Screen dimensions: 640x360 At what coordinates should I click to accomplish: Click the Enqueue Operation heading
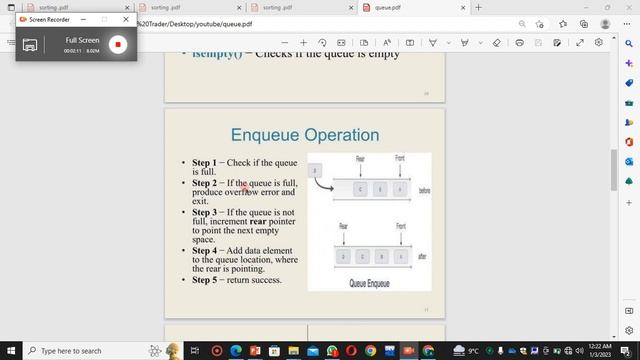click(x=305, y=135)
